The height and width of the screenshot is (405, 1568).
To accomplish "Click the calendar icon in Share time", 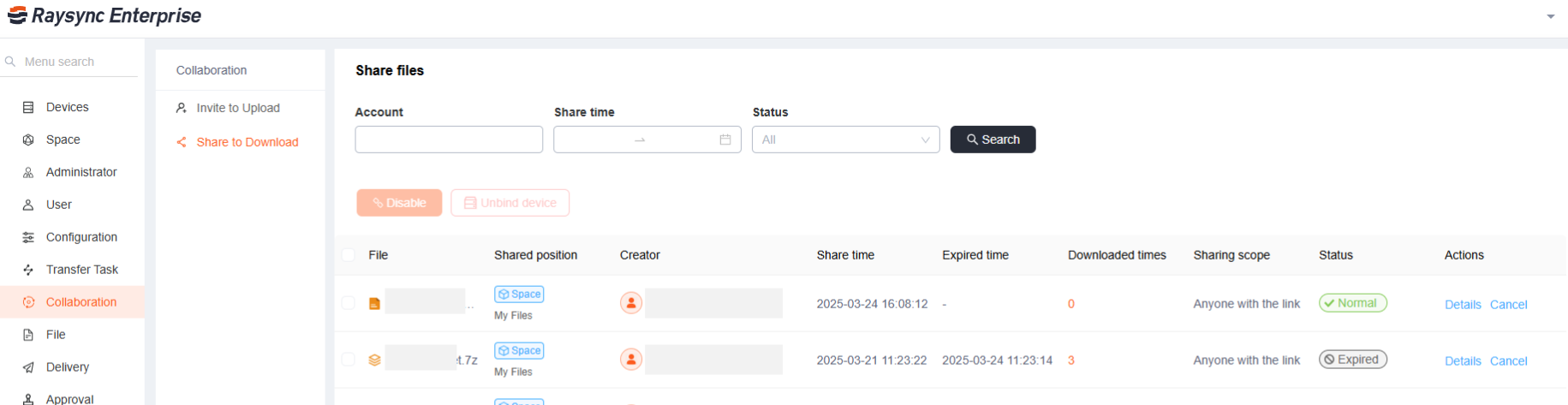I will click(x=725, y=140).
